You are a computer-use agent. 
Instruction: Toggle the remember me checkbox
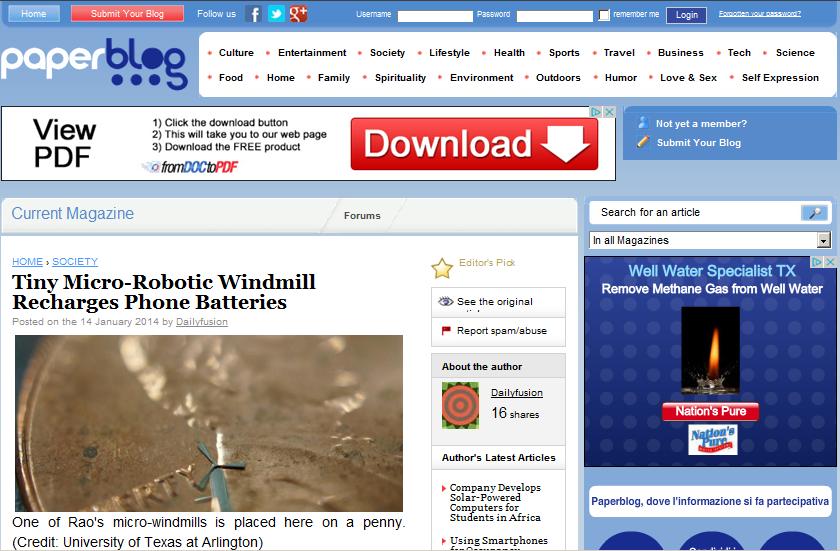point(604,15)
